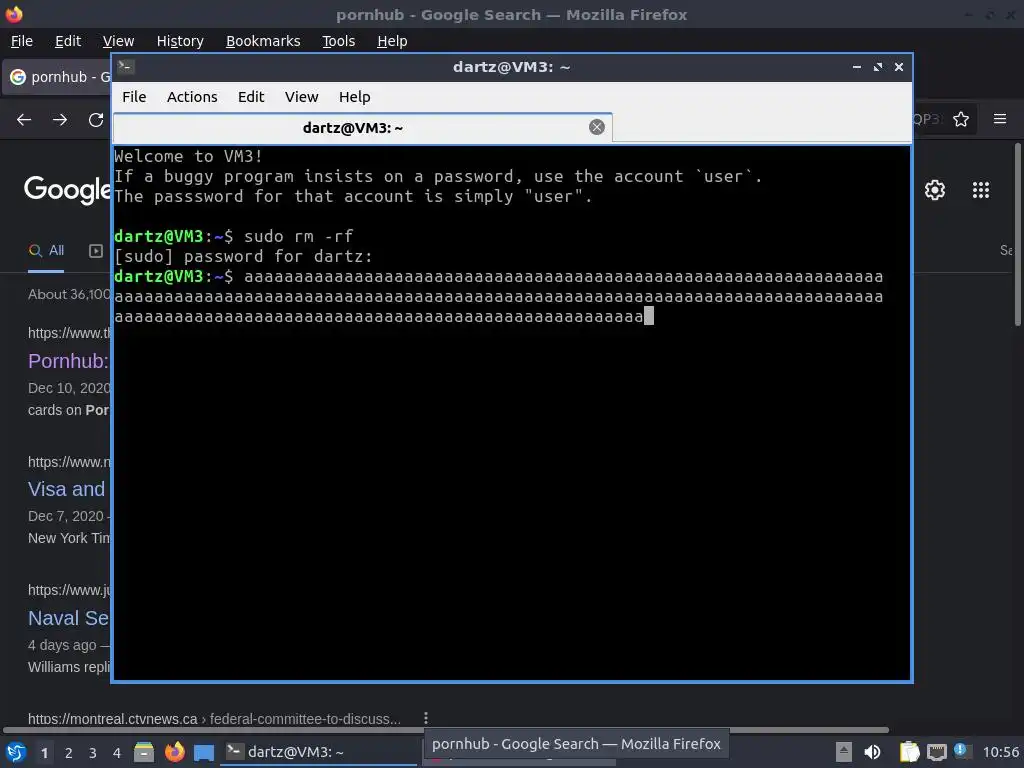Image resolution: width=1024 pixels, height=768 pixels.
Task: Minimize the terminal window
Action: point(857,67)
